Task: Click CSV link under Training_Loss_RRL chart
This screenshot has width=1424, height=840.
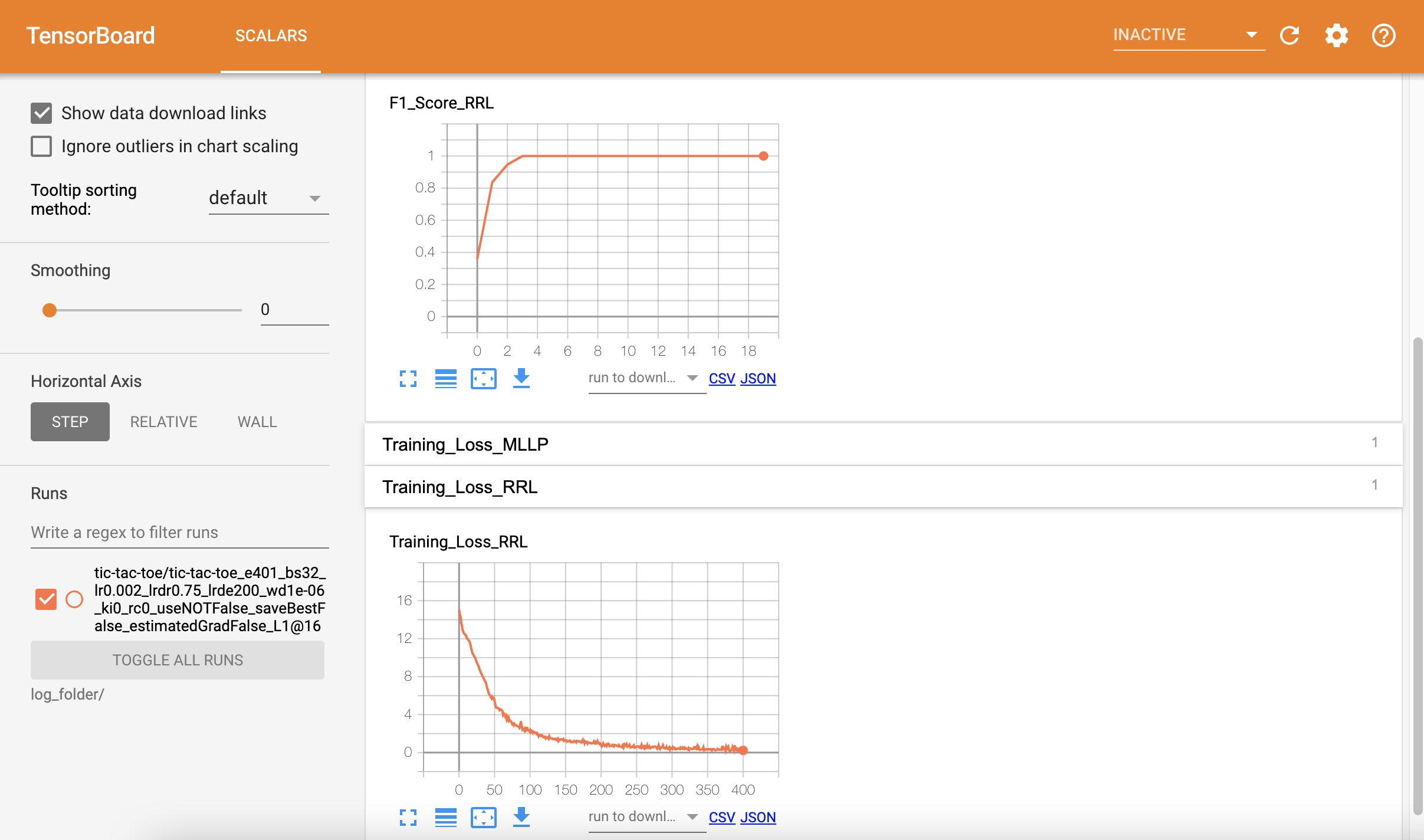Action: pos(721,817)
